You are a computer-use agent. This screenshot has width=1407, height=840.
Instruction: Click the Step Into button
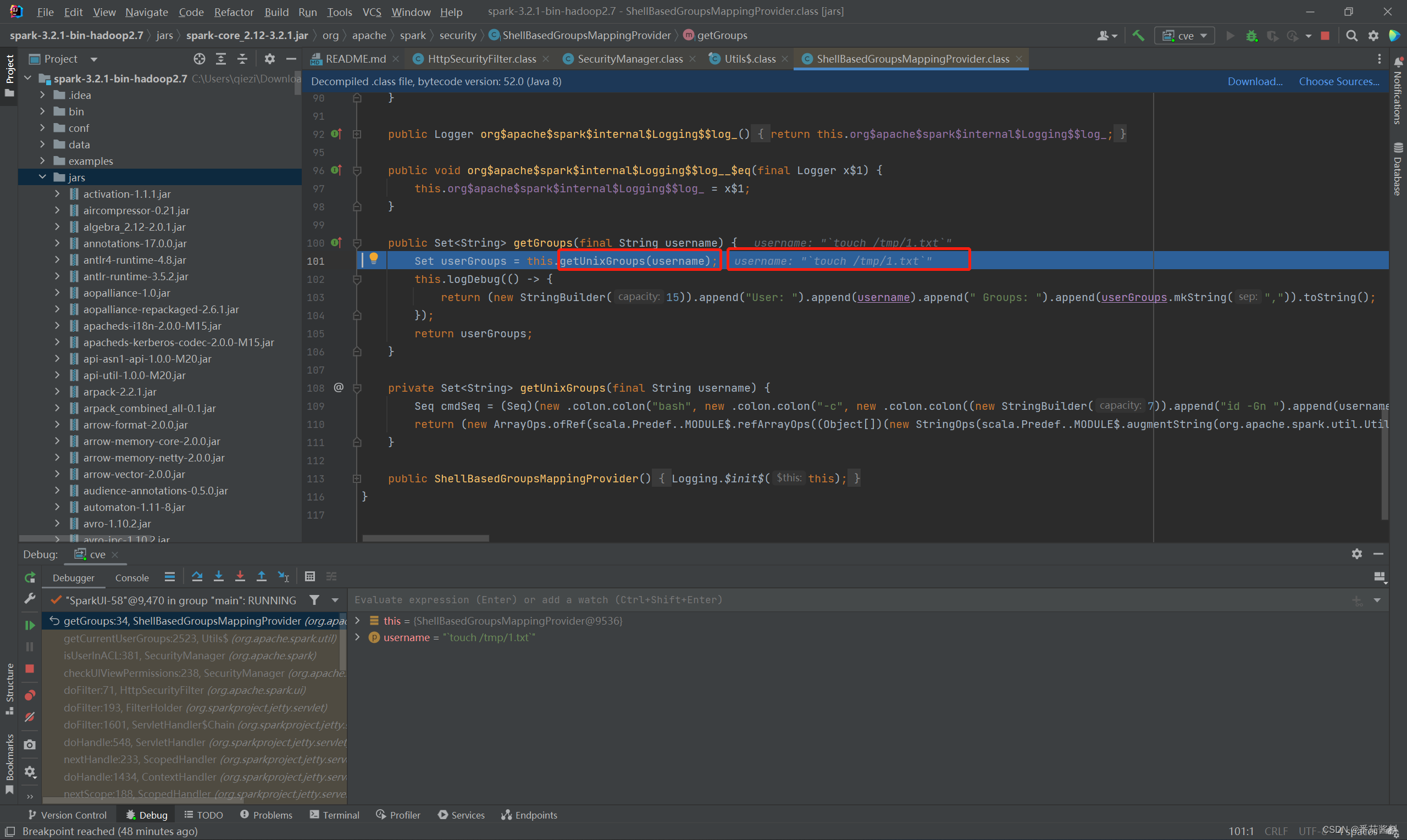pos(219,576)
